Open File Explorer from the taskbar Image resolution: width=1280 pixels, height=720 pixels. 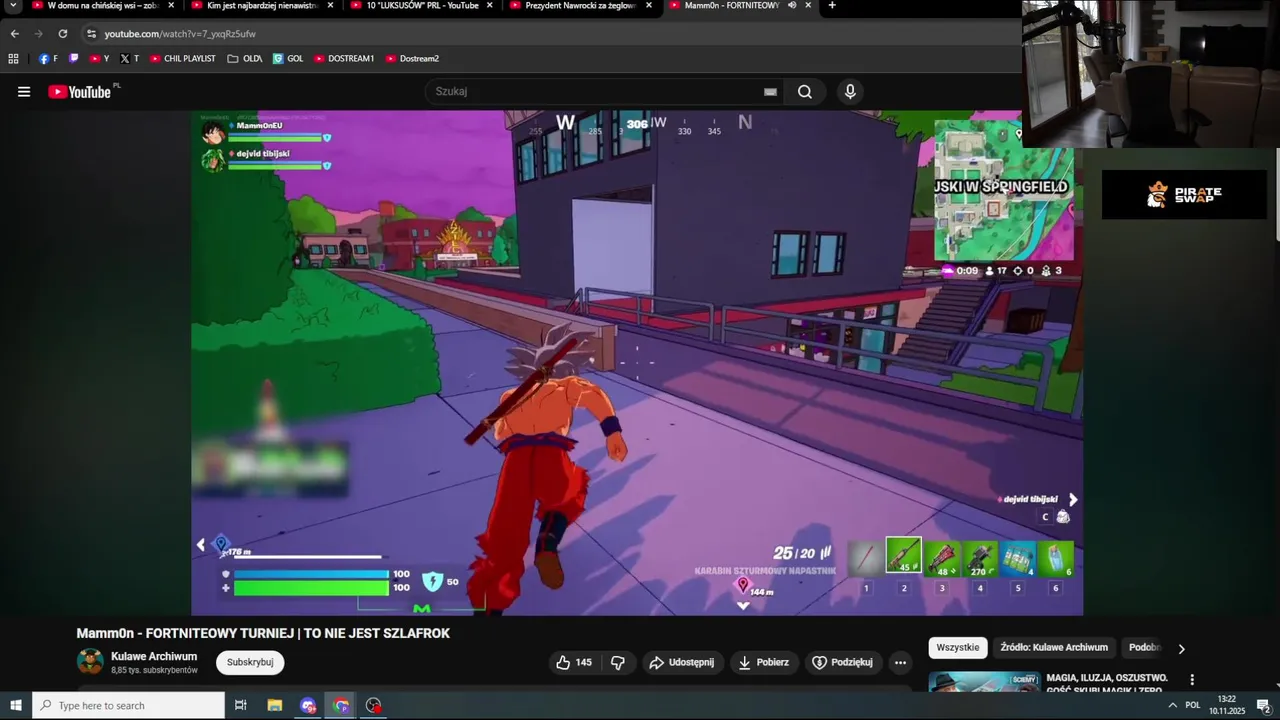click(x=275, y=705)
